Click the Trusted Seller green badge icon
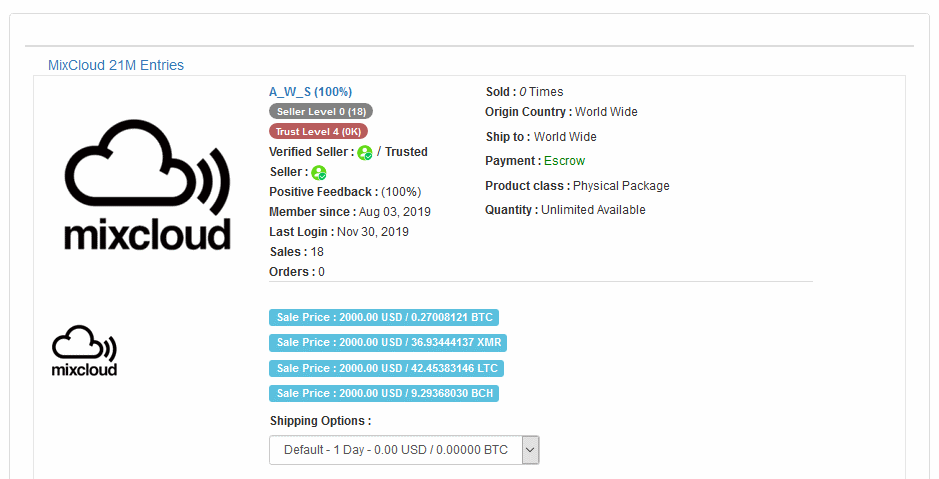The width and height of the screenshot is (939, 479). tap(318, 173)
